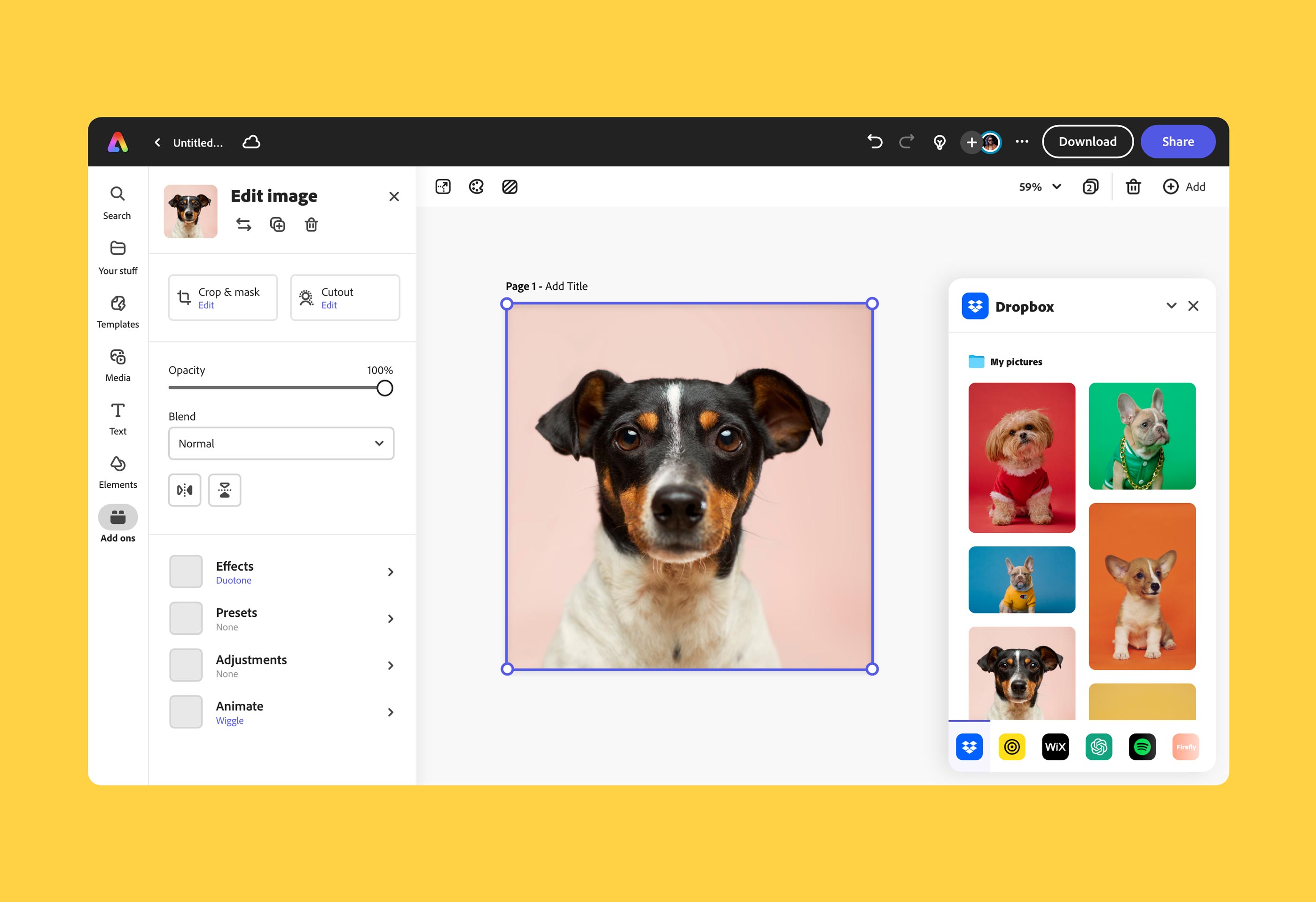Click the Add Title page label
This screenshot has width=1316, height=902.
pos(566,286)
